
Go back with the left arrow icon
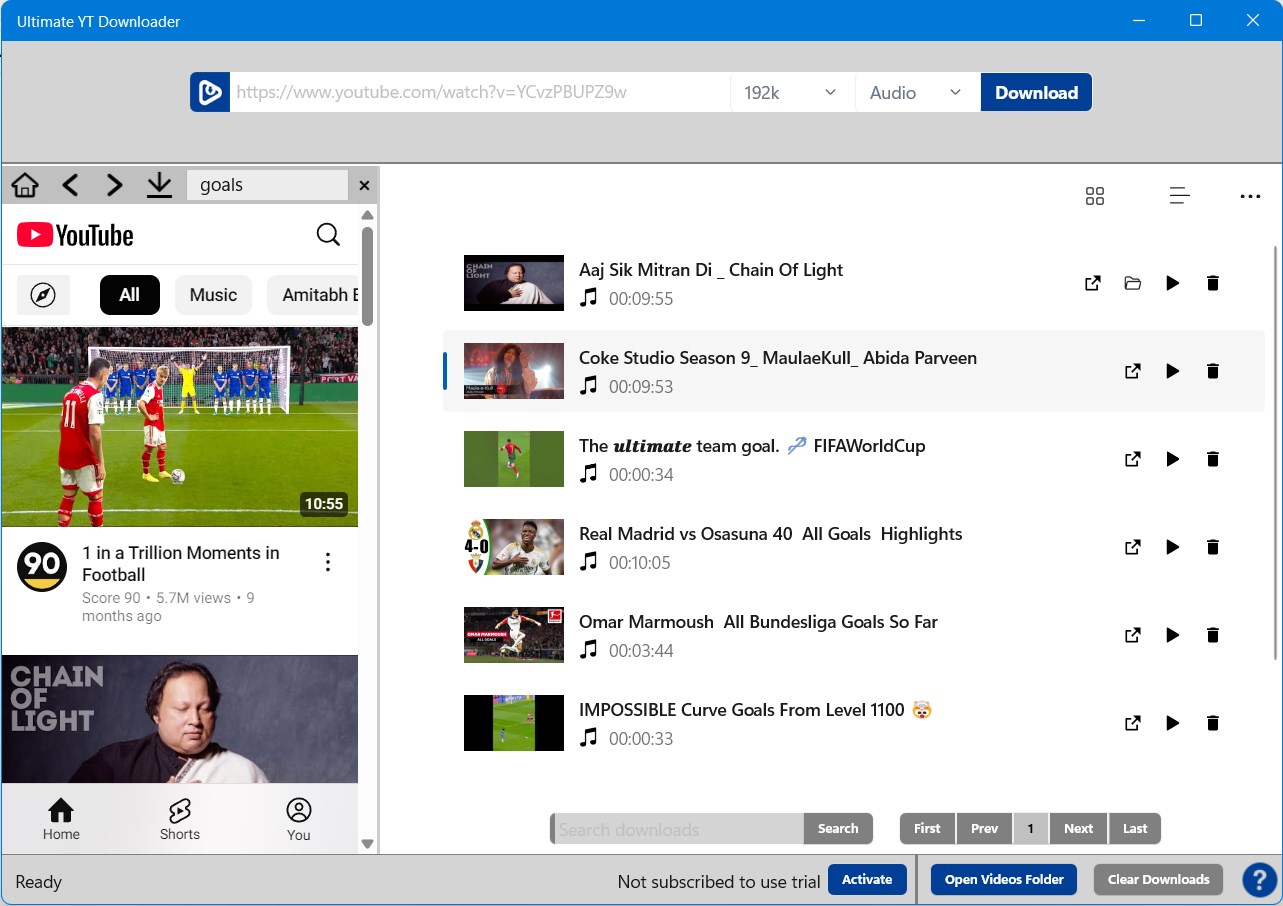(x=70, y=185)
